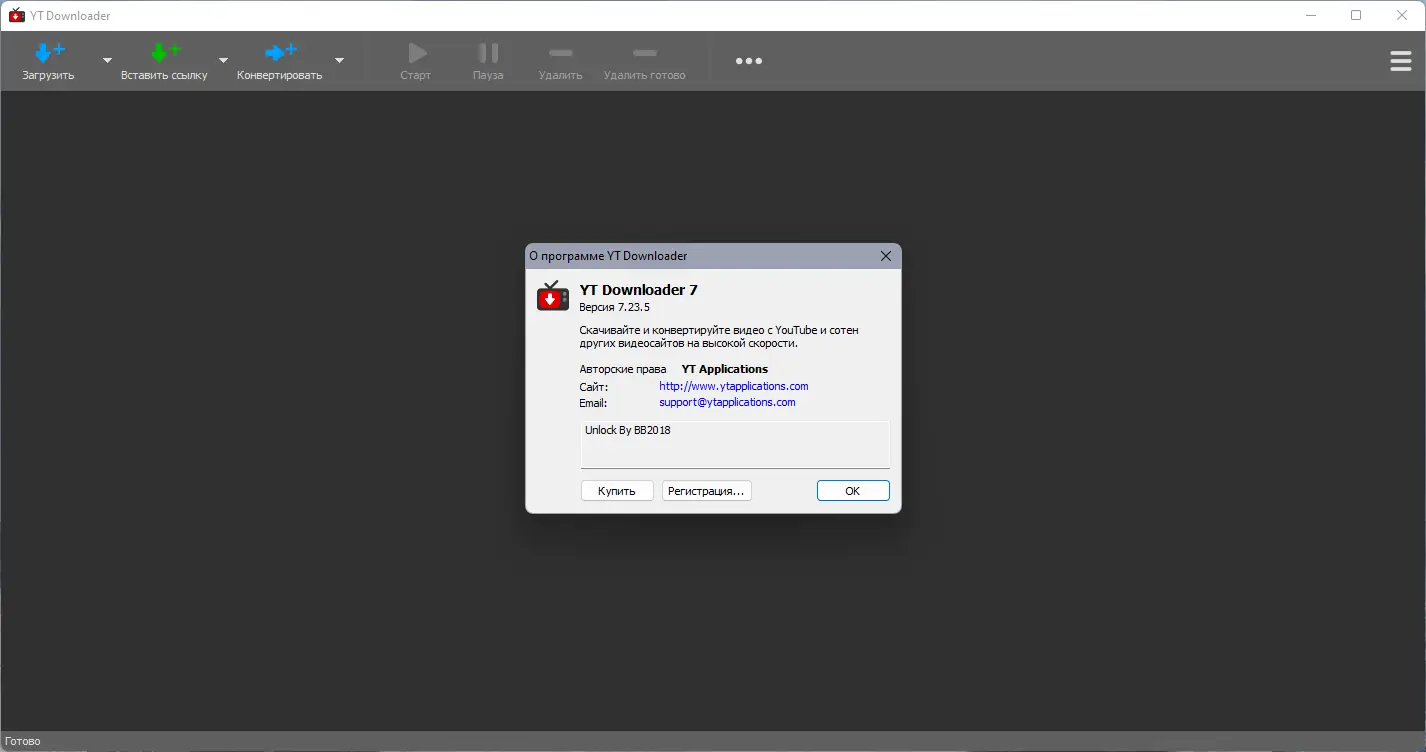The image size is (1426, 752).
Task: Click the support@ytapplications.com email link
Action: pos(727,402)
